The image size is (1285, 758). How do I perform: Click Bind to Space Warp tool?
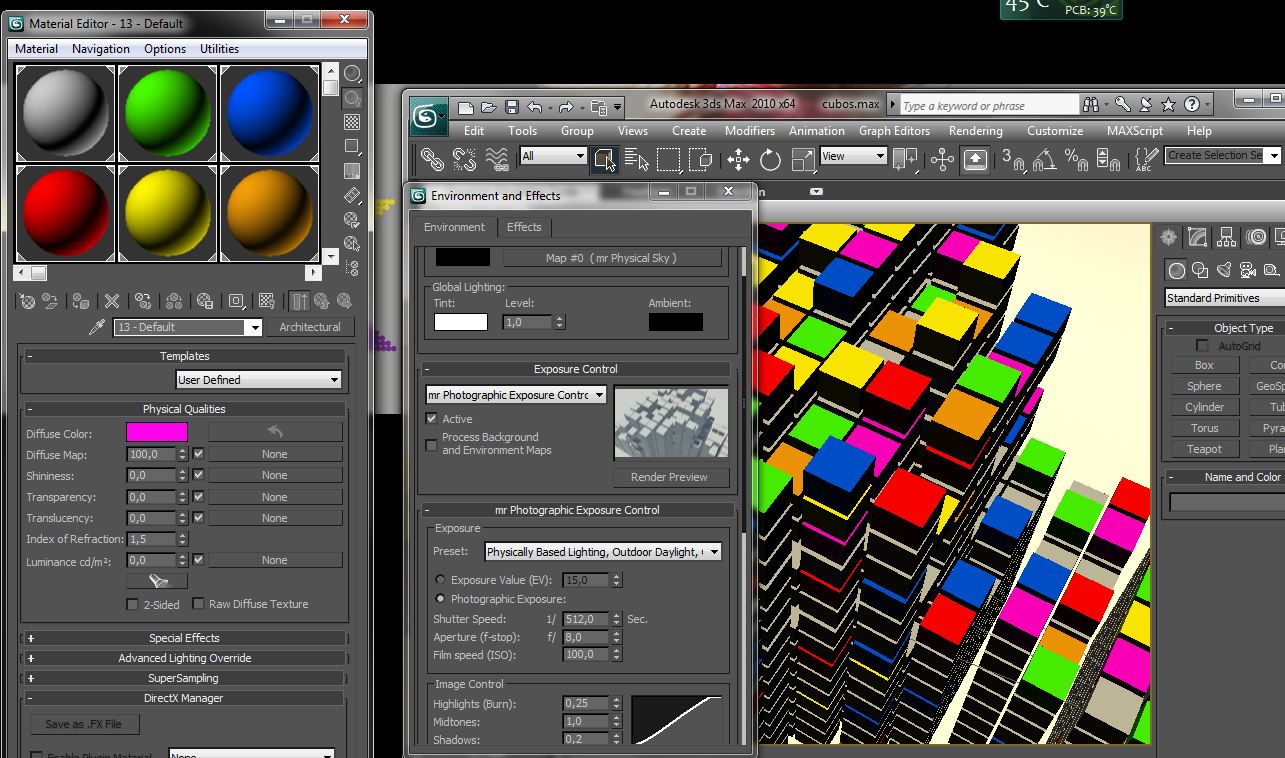coord(497,158)
